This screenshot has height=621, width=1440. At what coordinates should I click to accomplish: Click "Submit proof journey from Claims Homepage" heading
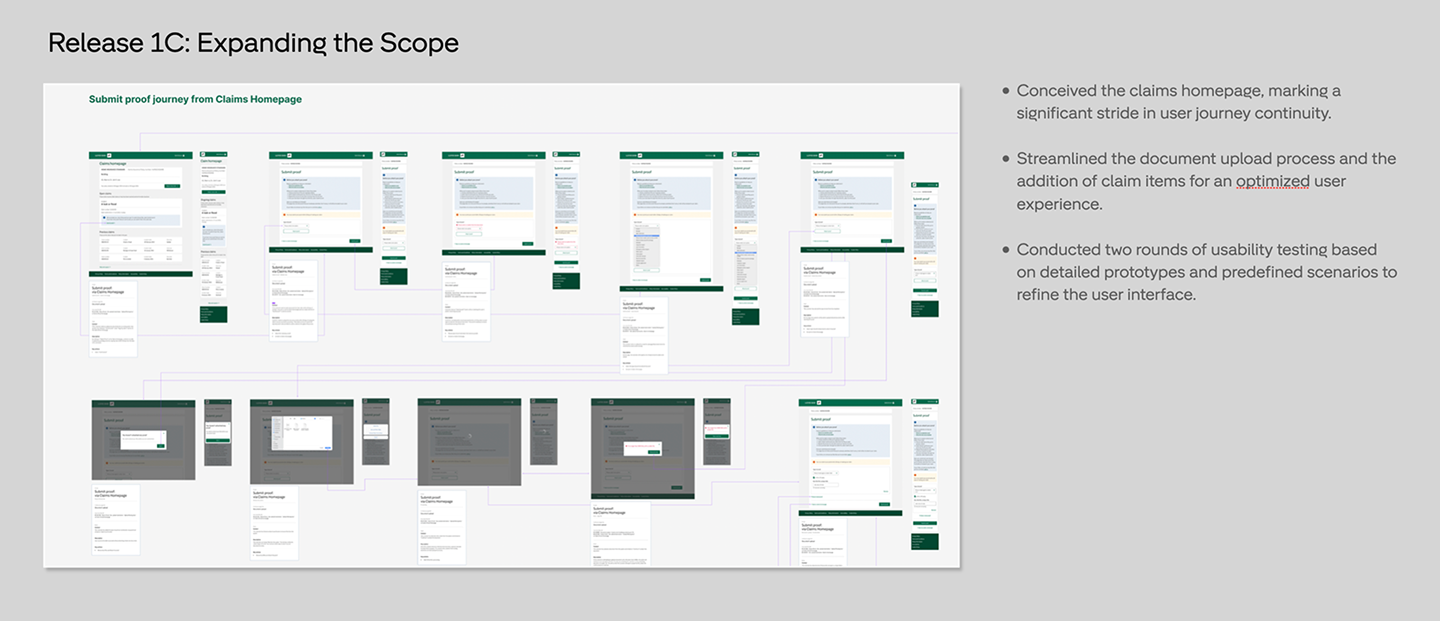[x=195, y=99]
